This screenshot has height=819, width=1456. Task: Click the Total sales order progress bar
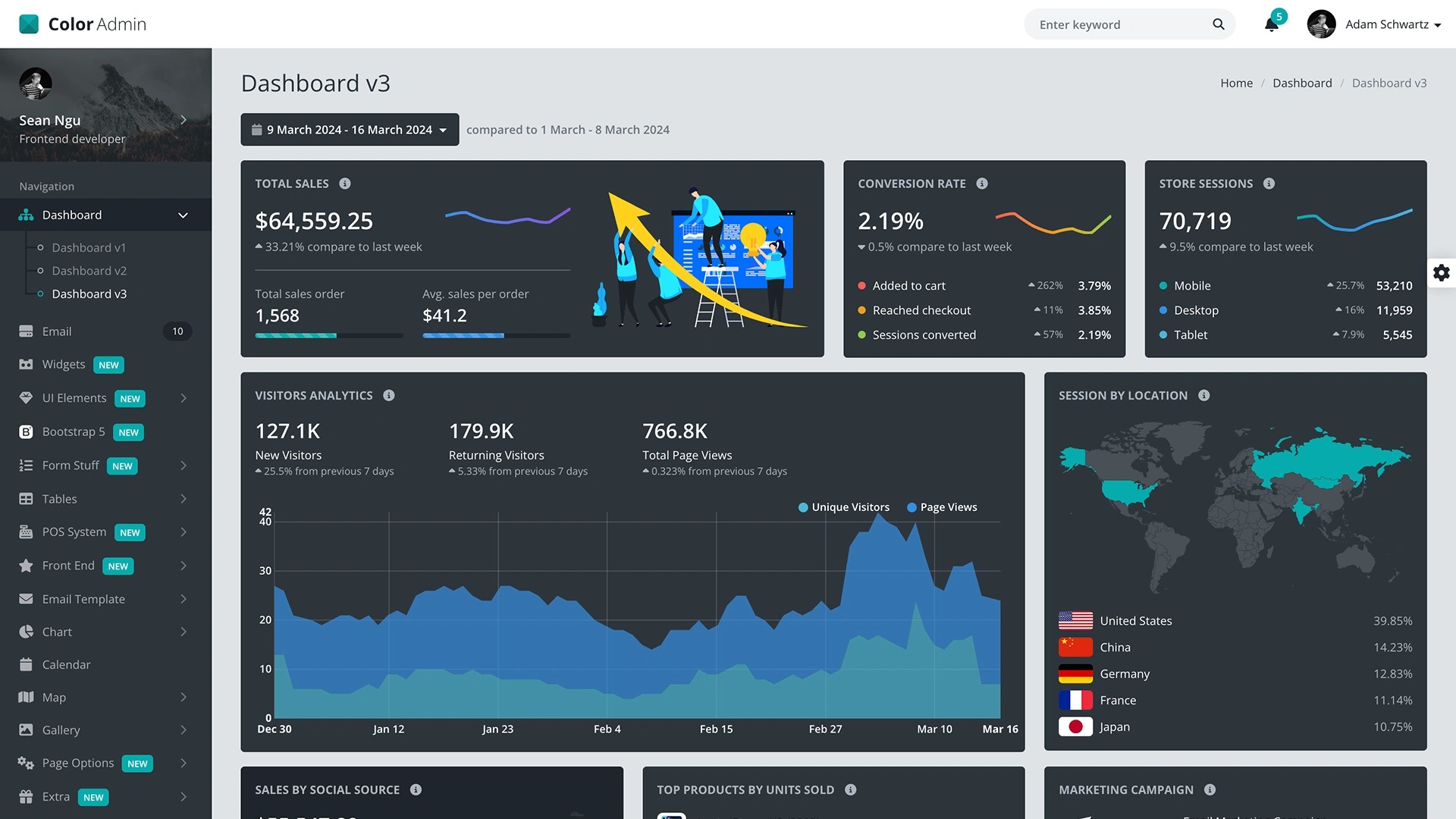click(328, 335)
